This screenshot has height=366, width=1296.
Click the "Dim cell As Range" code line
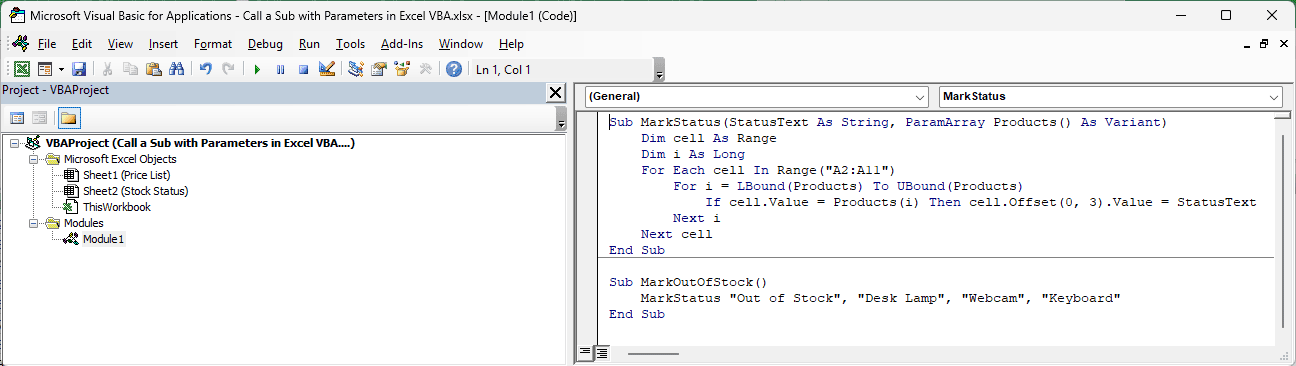(709, 138)
